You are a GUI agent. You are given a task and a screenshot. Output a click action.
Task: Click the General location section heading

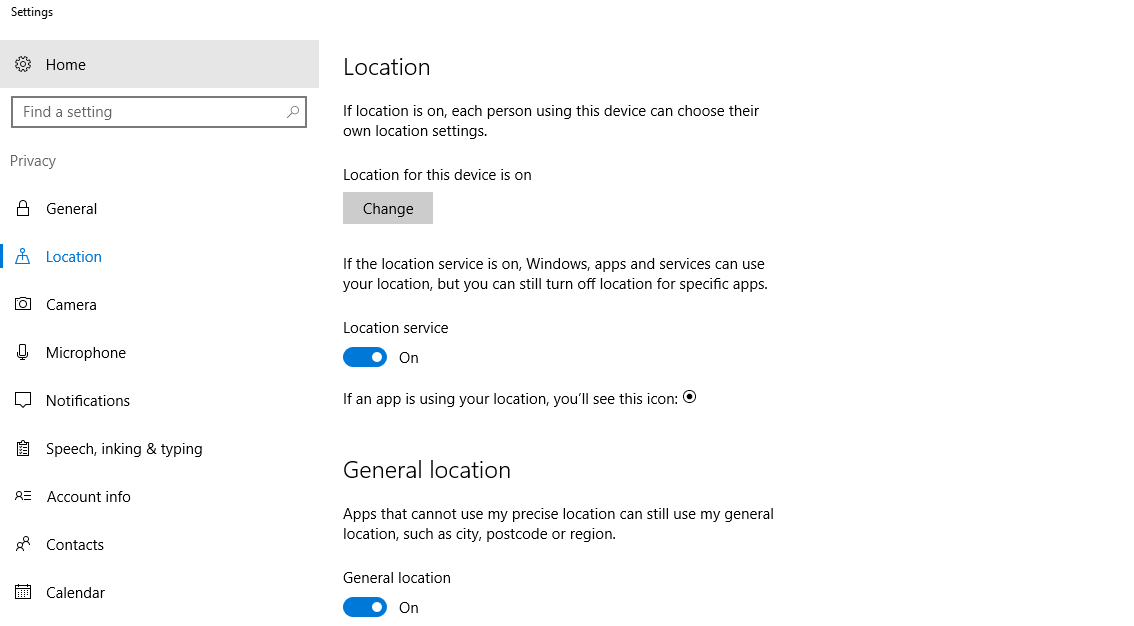click(x=427, y=470)
